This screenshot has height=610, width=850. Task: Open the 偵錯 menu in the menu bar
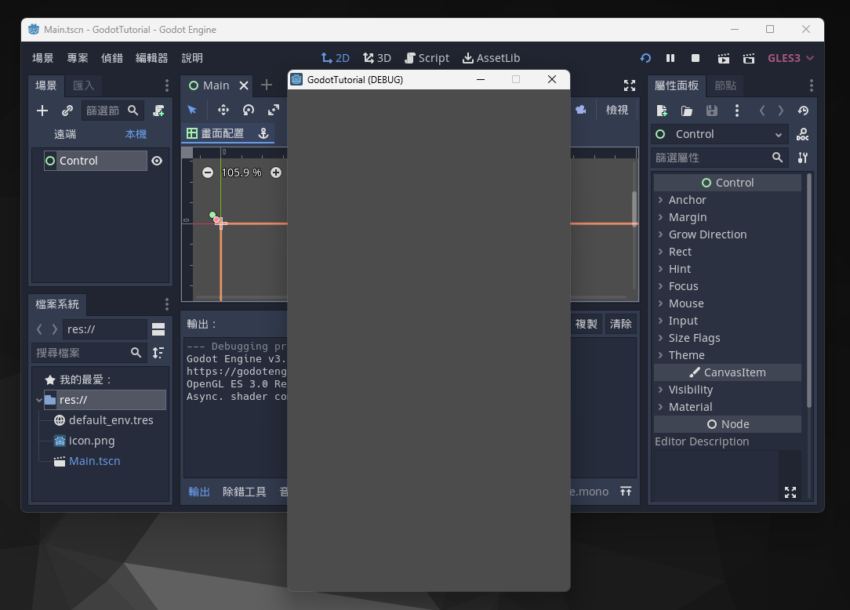pos(112,58)
